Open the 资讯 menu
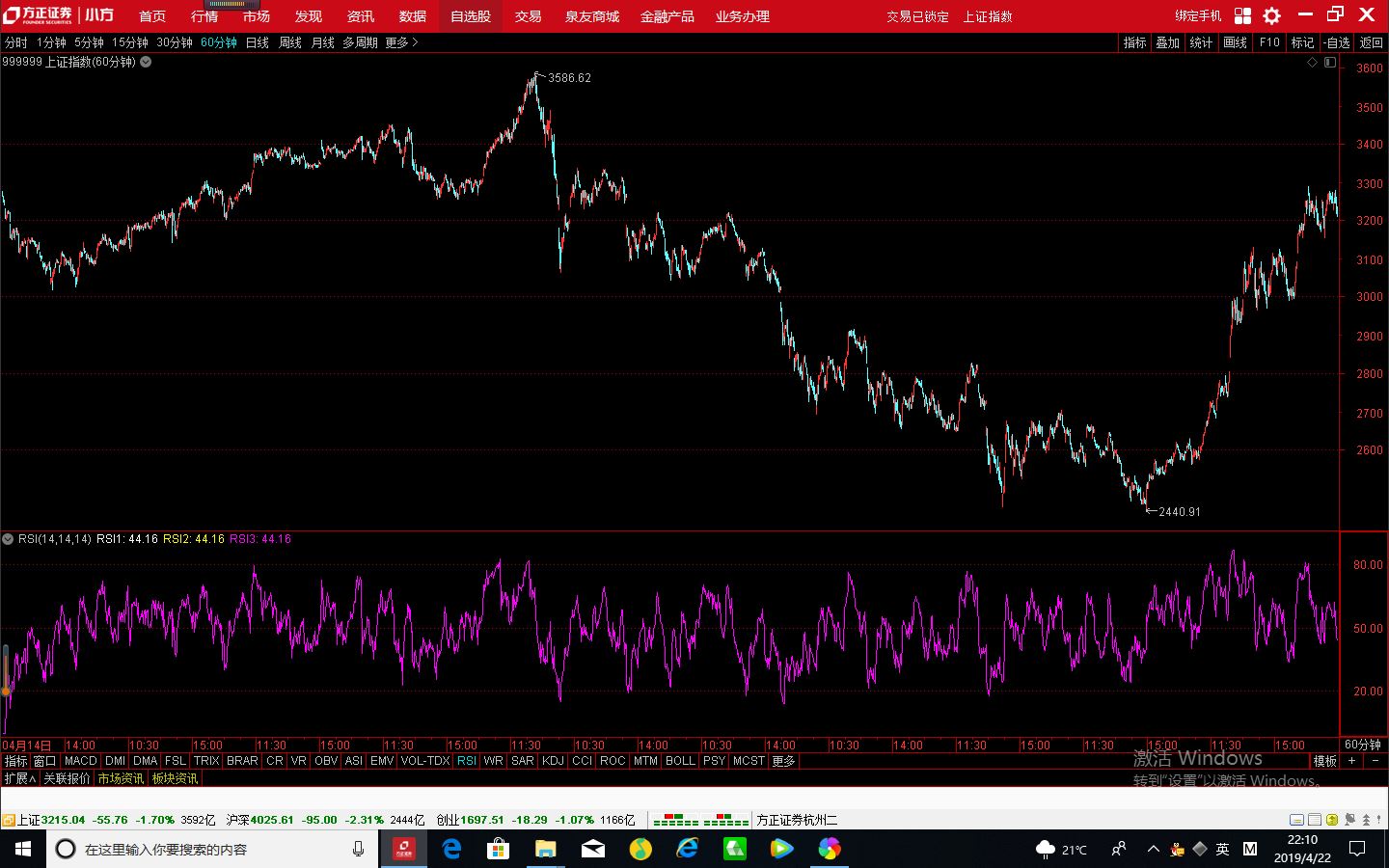Viewport: 1389px width, 868px height. pos(361,16)
